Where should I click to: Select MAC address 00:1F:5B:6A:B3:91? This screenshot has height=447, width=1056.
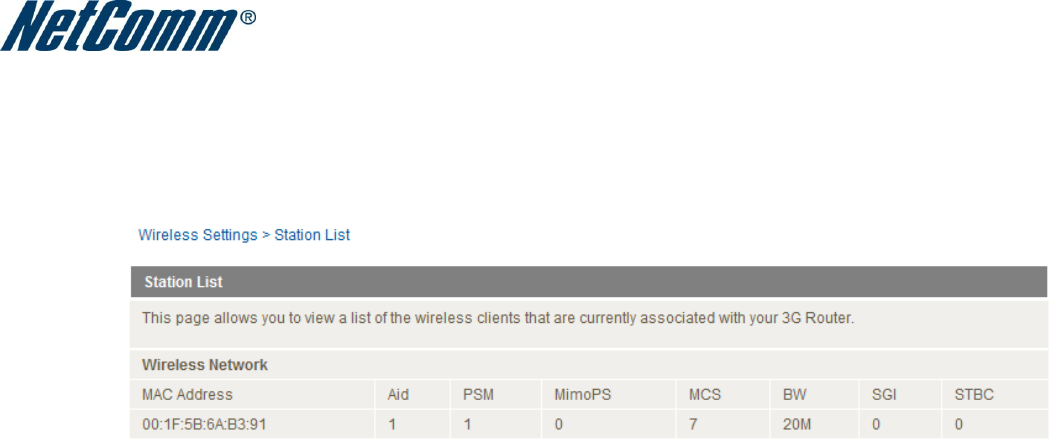(x=204, y=424)
